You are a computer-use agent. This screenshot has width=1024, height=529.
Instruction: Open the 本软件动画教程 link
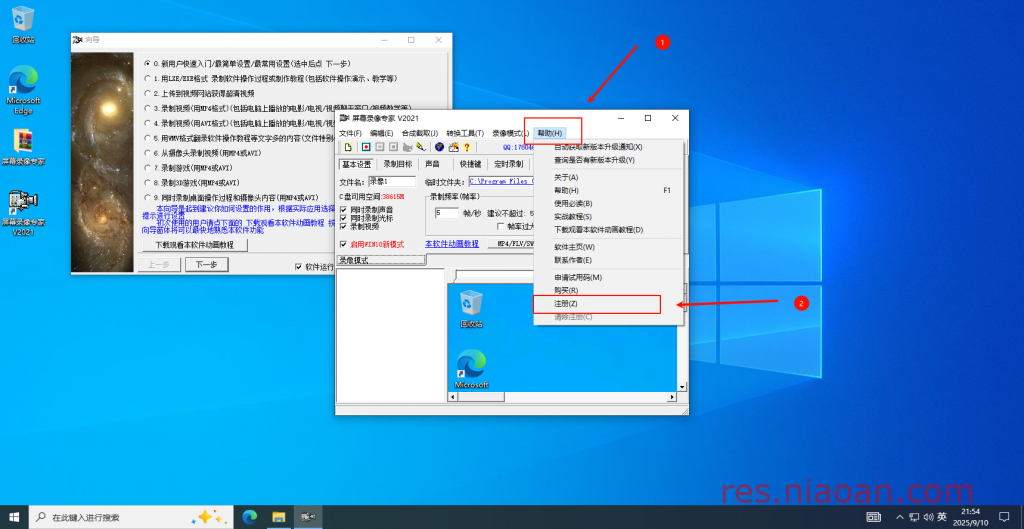point(453,244)
